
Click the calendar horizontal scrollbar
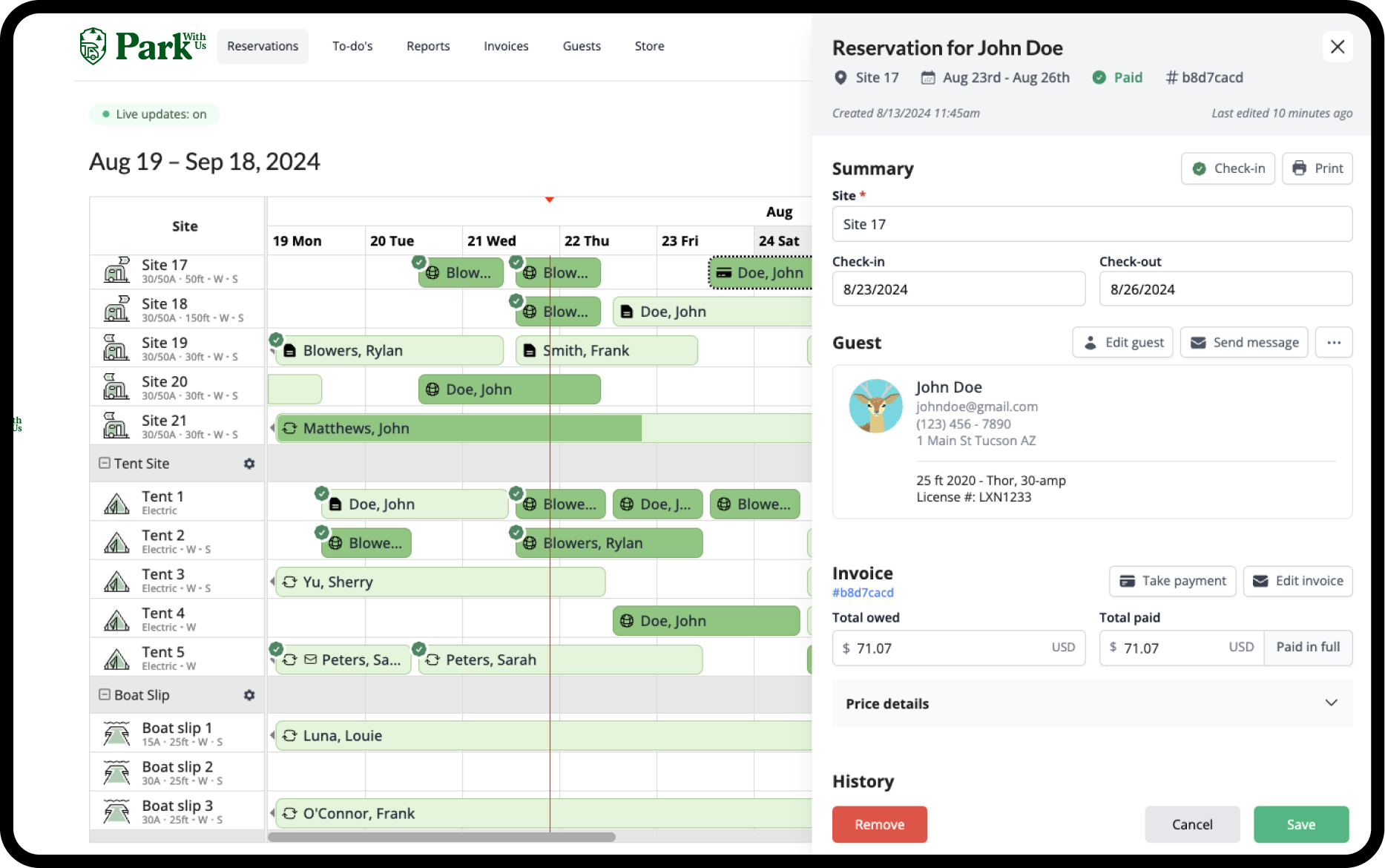coord(441,837)
